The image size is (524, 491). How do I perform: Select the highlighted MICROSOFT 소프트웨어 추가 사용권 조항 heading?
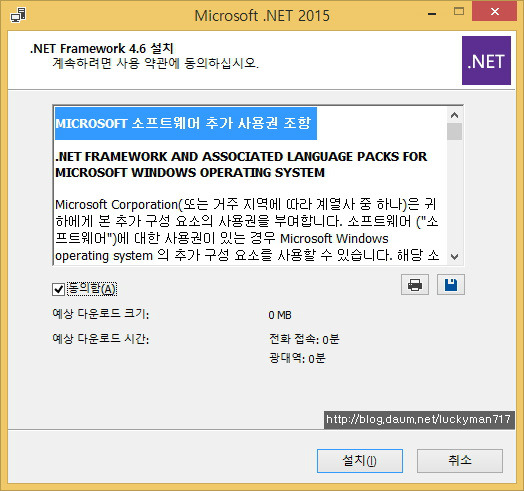point(186,123)
